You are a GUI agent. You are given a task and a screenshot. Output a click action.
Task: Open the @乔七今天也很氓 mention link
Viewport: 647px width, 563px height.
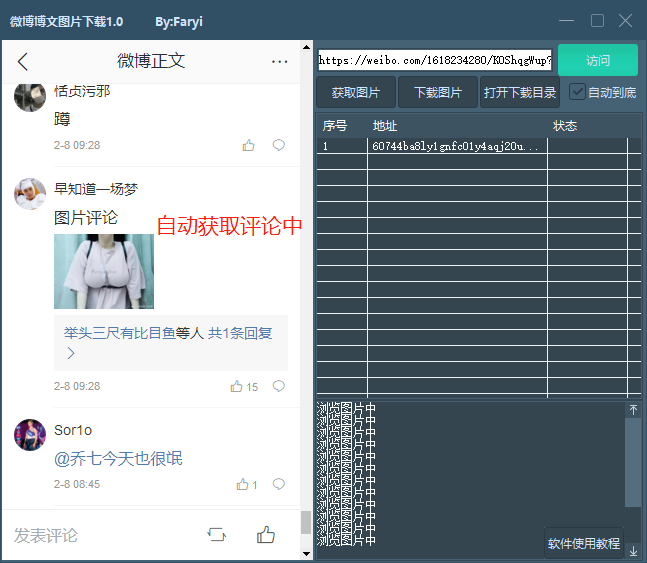118,459
